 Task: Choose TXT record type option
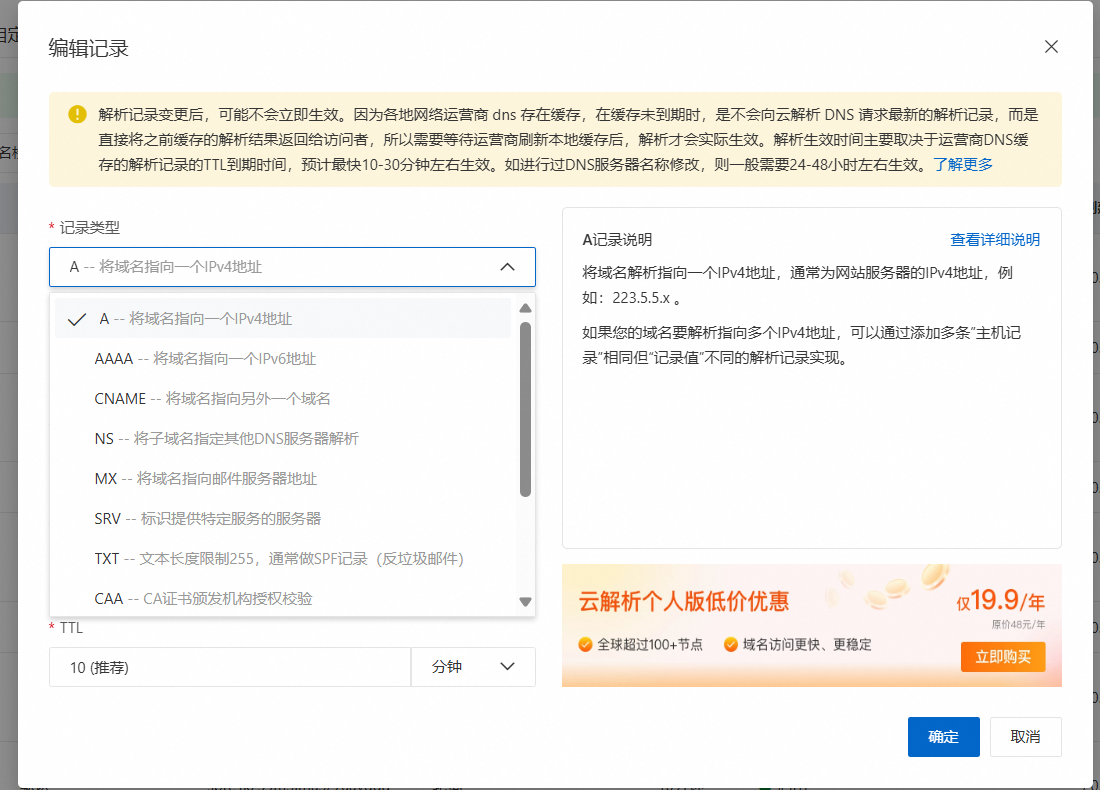278,559
